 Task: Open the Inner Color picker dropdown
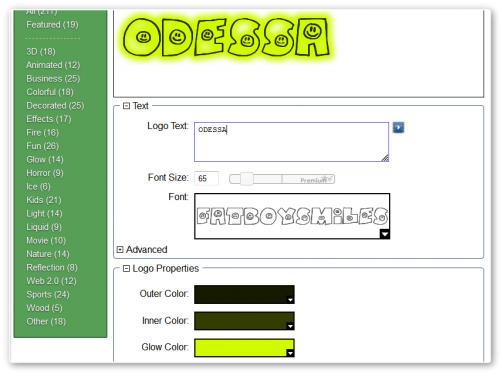(290, 326)
